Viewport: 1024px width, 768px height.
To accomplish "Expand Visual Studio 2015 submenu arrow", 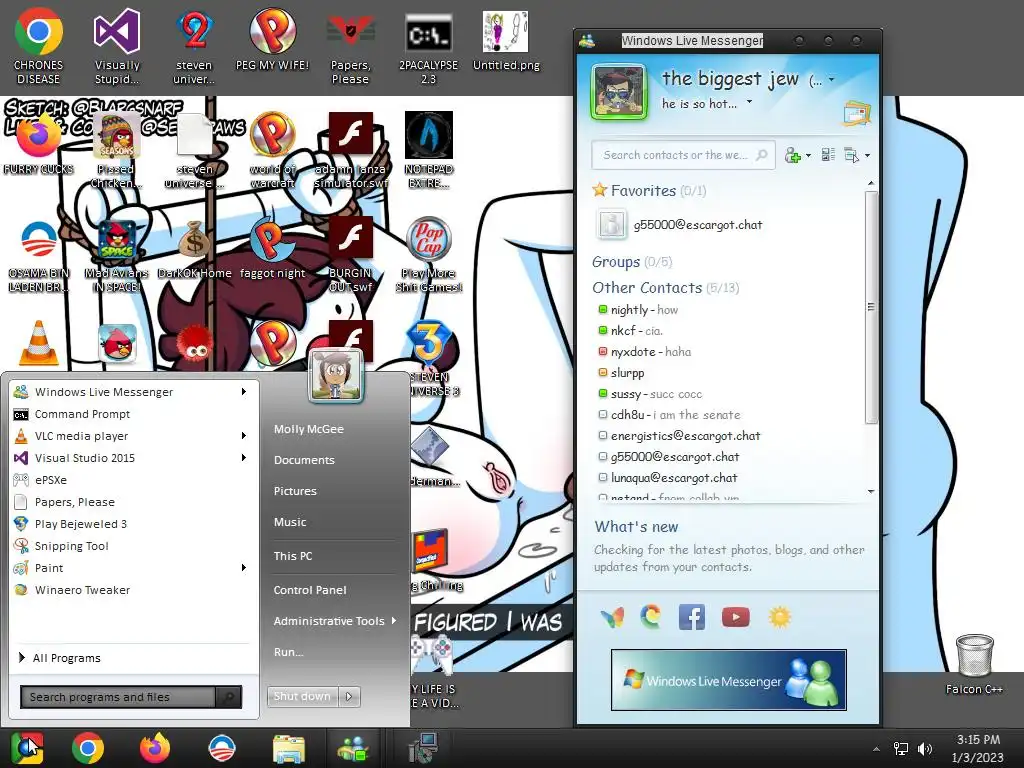I will point(244,458).
